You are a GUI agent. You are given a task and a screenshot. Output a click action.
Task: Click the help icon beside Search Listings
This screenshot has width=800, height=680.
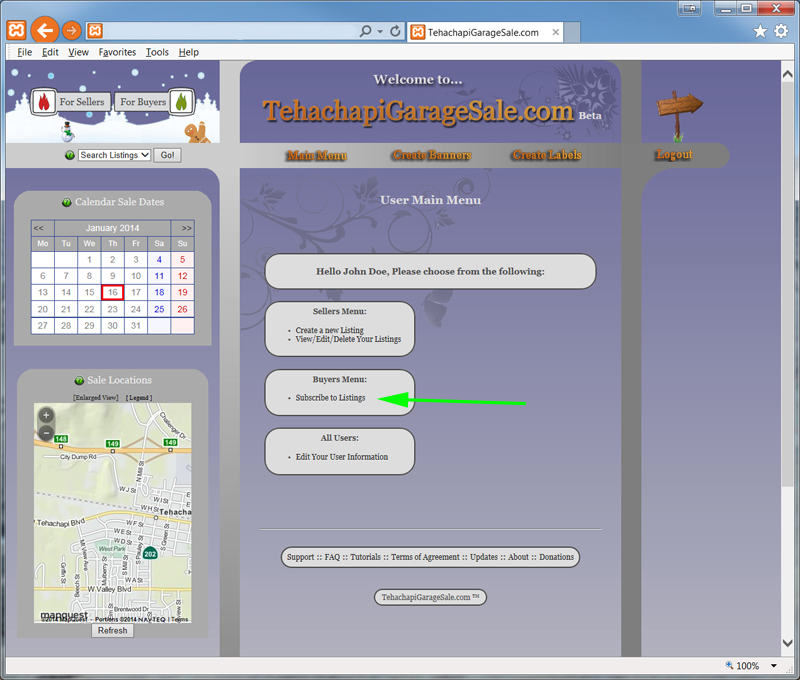70,155
